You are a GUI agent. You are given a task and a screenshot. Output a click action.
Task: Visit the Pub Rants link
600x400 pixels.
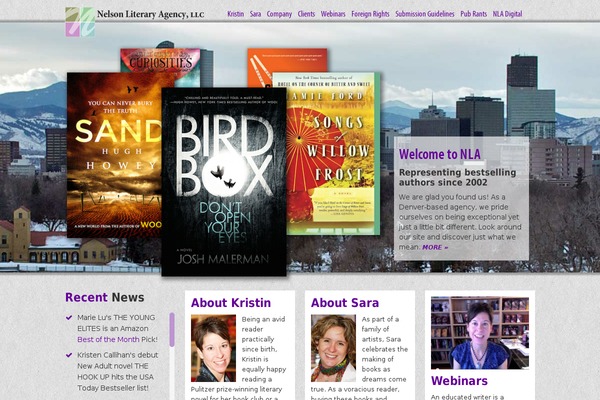(x=473, y=14)
